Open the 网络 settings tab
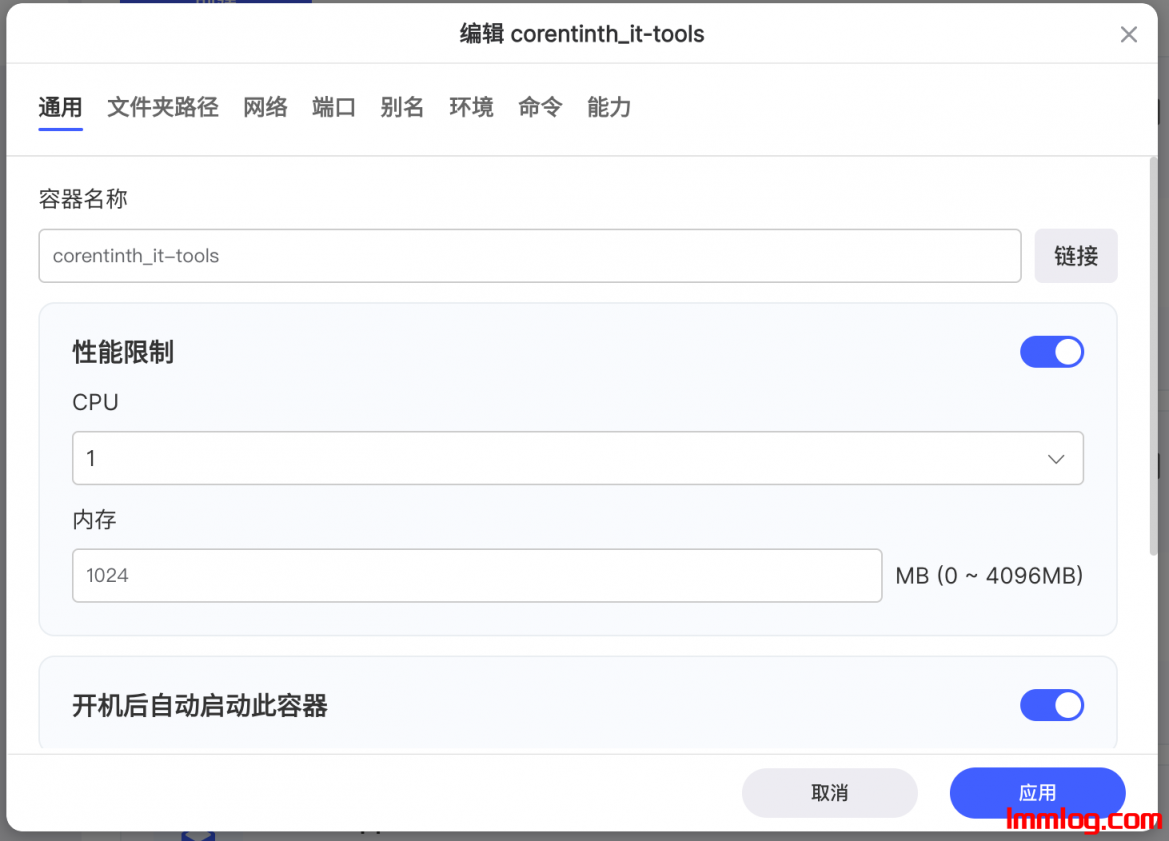1169x841 pixels. 265,108
